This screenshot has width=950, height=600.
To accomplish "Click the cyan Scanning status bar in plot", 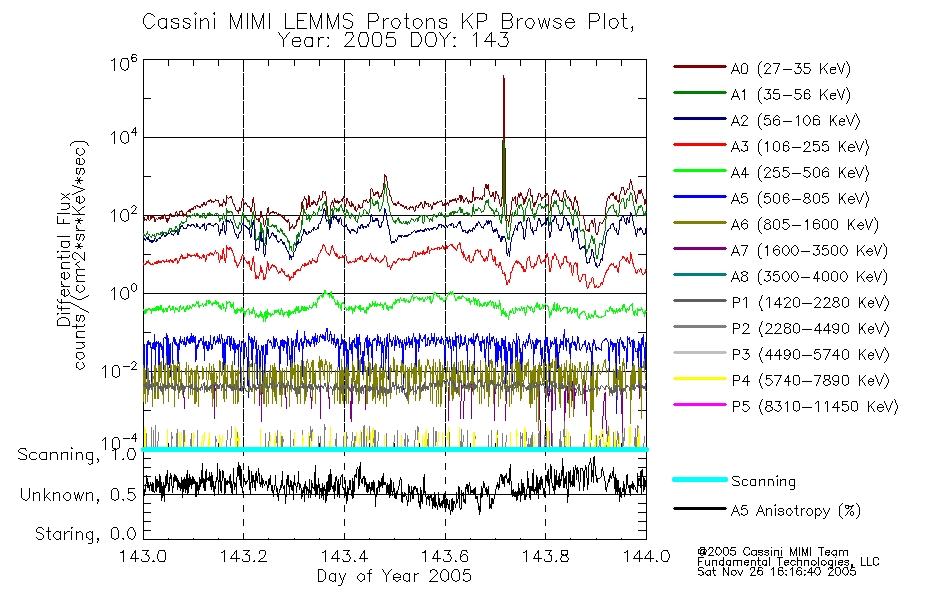I will [394, 449].
